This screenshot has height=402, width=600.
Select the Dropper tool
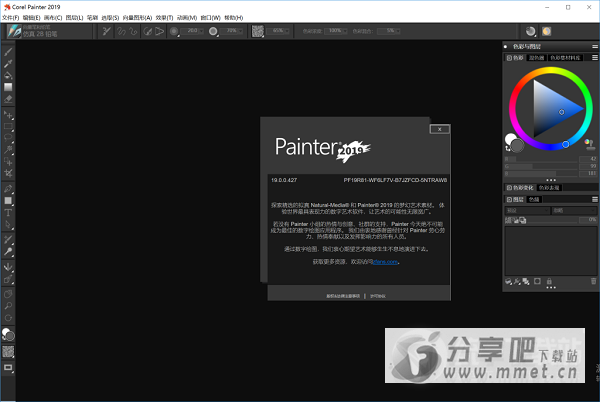(x=8, y=63)
